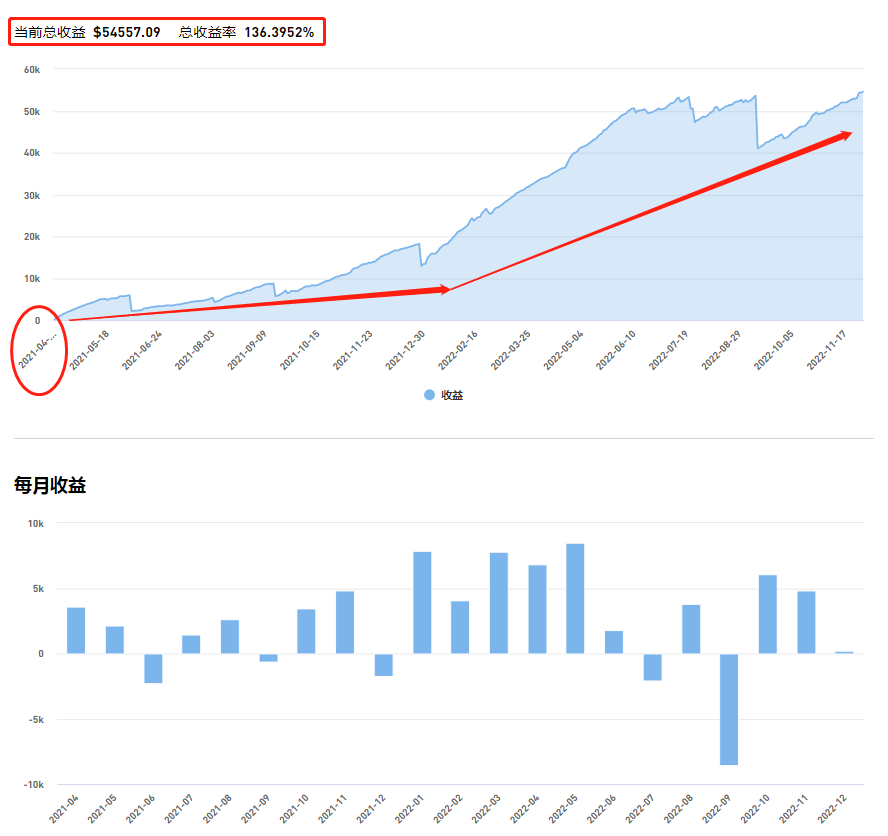This screenshot has width=888, height=836.
Task: Toggle the 收益 legend series
Action: (443, 395)
